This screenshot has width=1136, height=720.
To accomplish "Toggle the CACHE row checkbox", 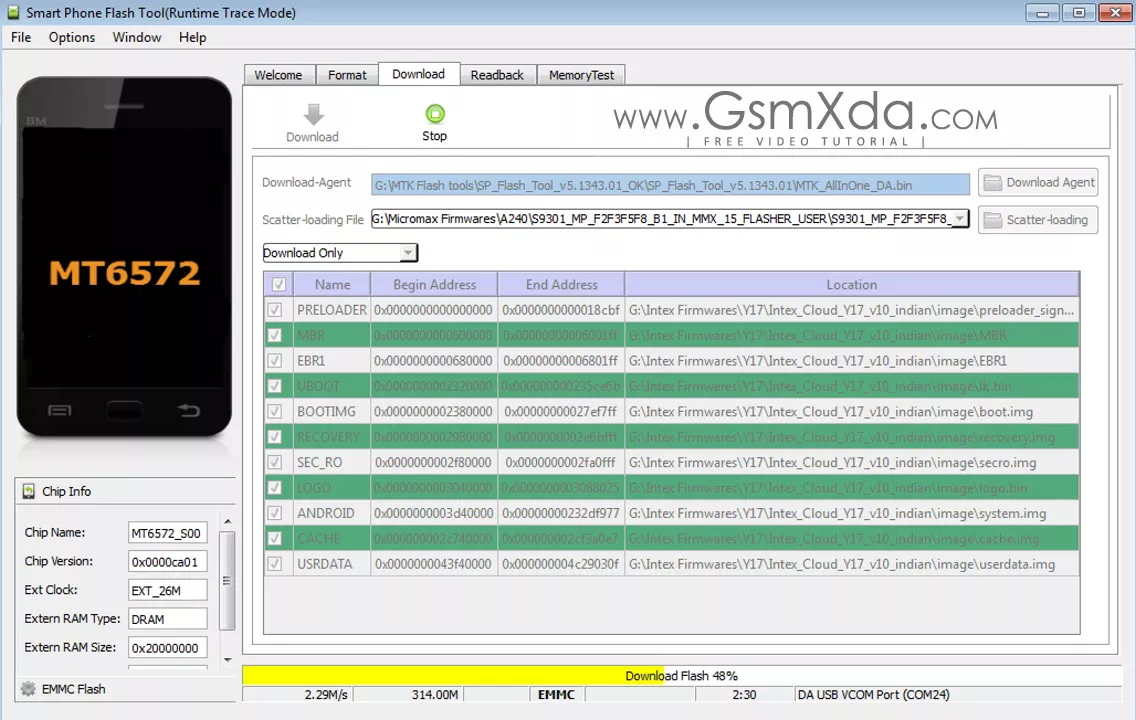I will (275, 538).
